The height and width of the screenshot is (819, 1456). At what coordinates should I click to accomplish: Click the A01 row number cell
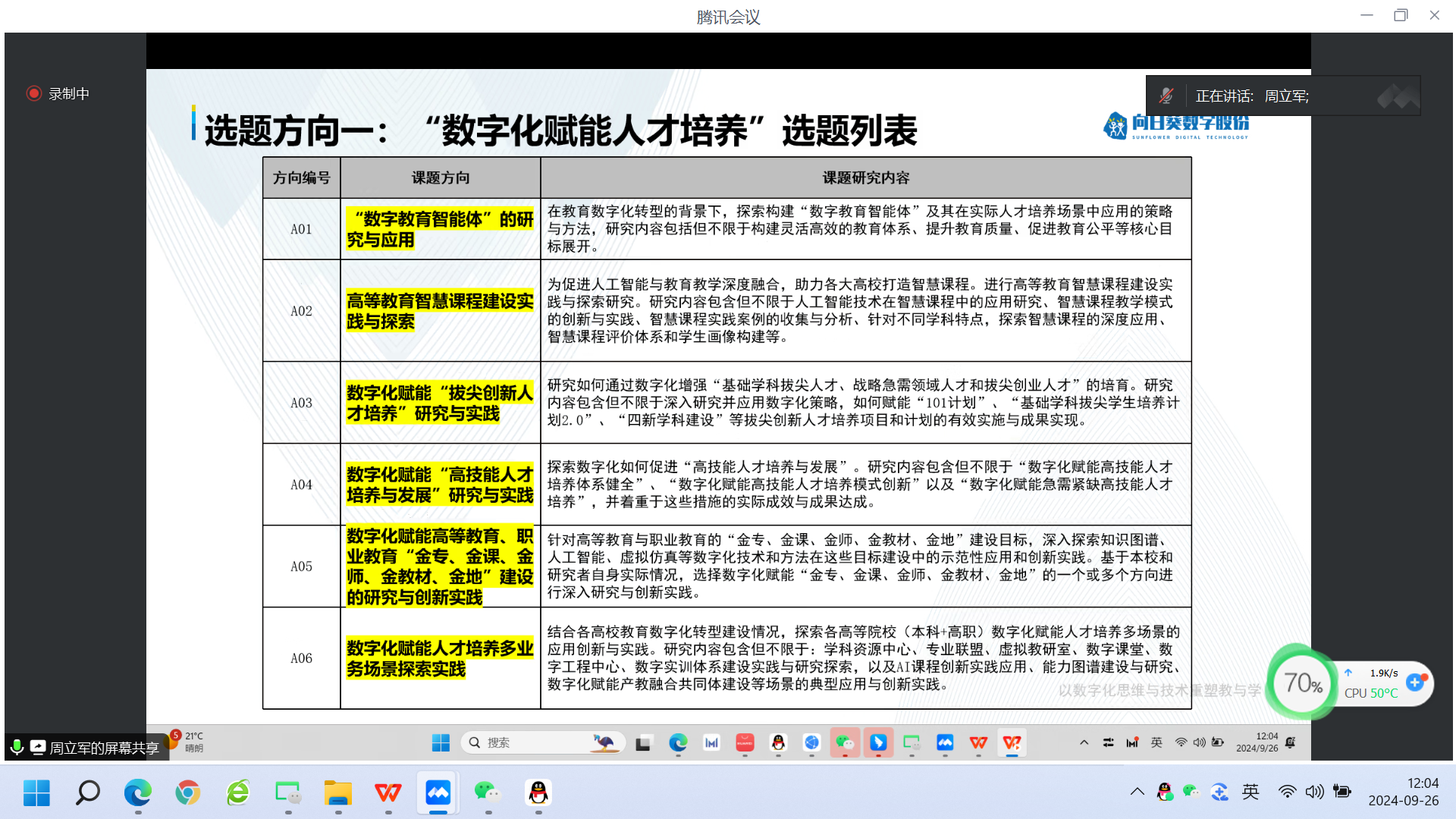click(301, 229)
